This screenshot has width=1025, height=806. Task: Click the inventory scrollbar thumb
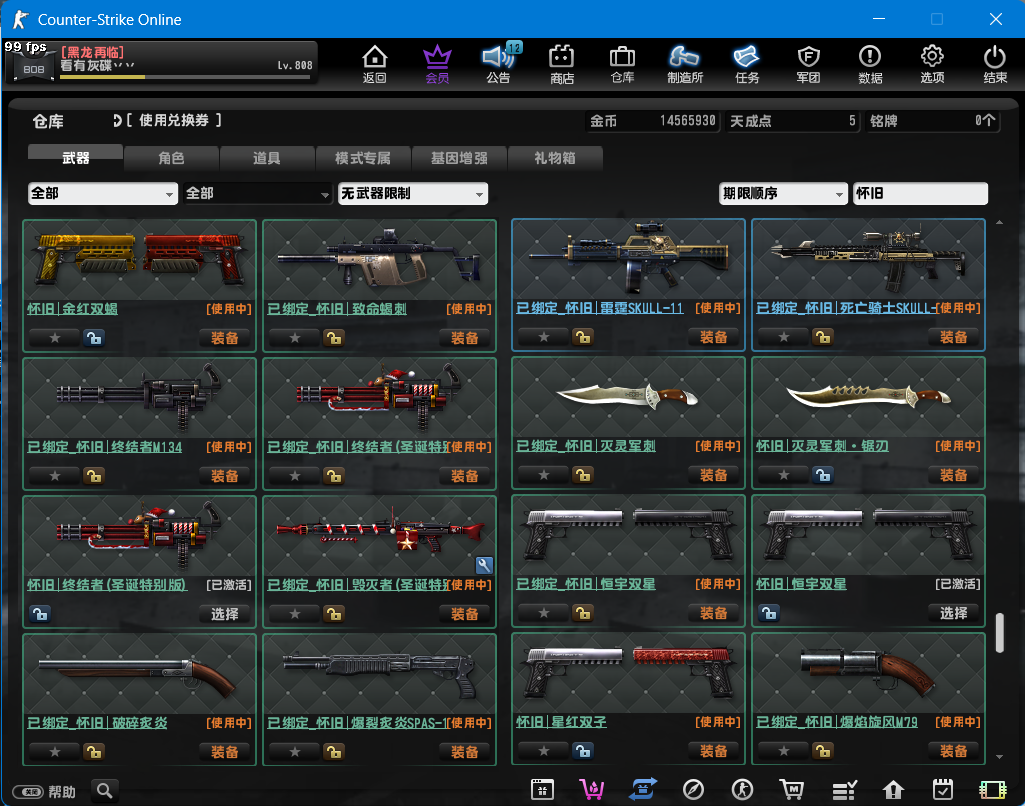(1000, 632)
